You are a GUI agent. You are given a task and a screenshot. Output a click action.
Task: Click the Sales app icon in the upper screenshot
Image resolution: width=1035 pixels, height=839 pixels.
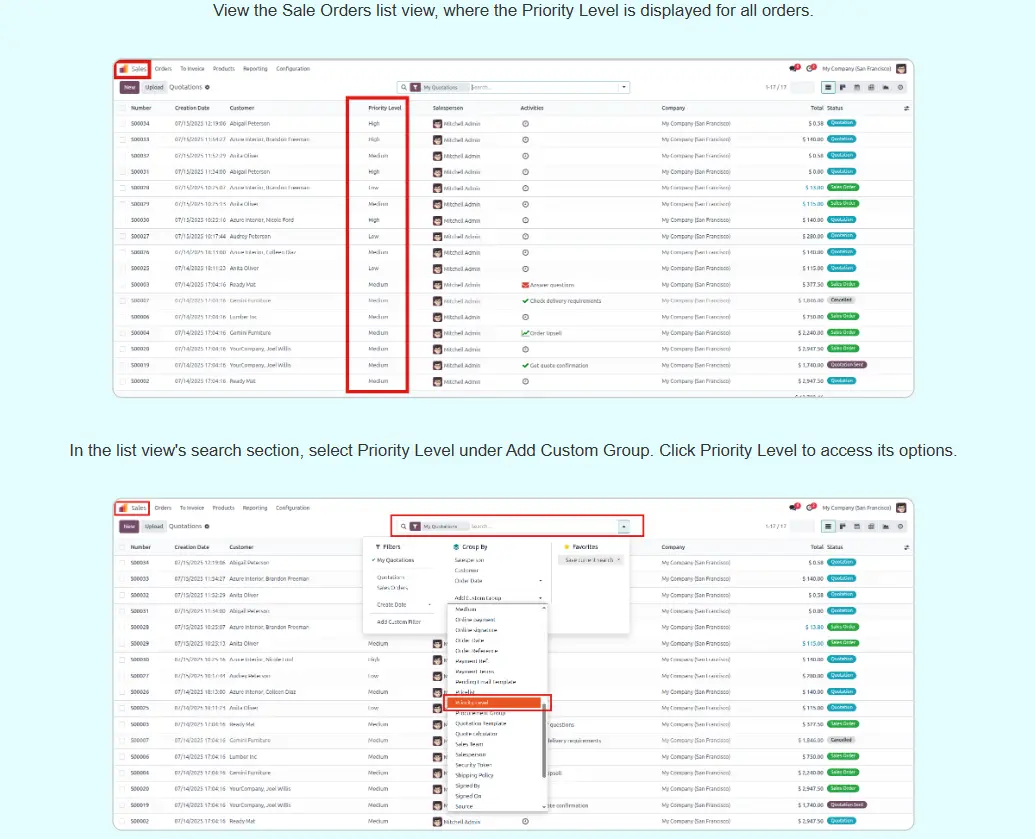(123, 69)
